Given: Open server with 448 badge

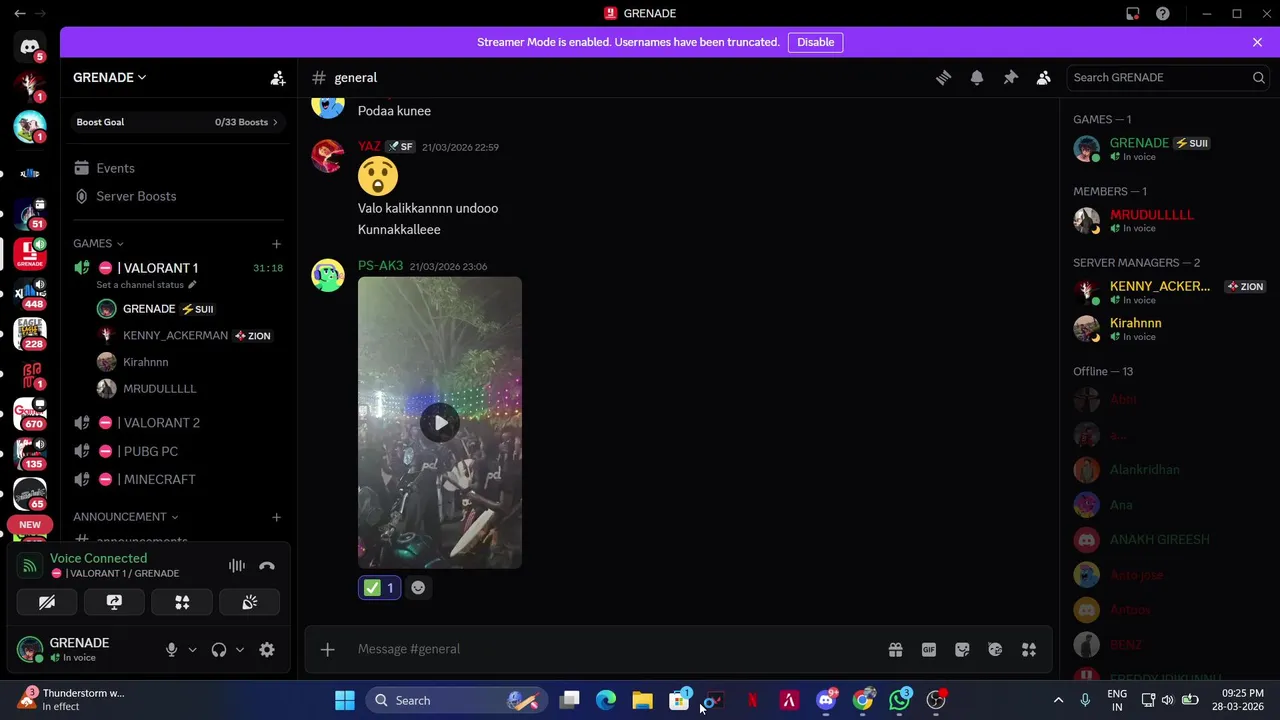Looking at the screenshot, I should pyautogui.click(x=30, y=293).
